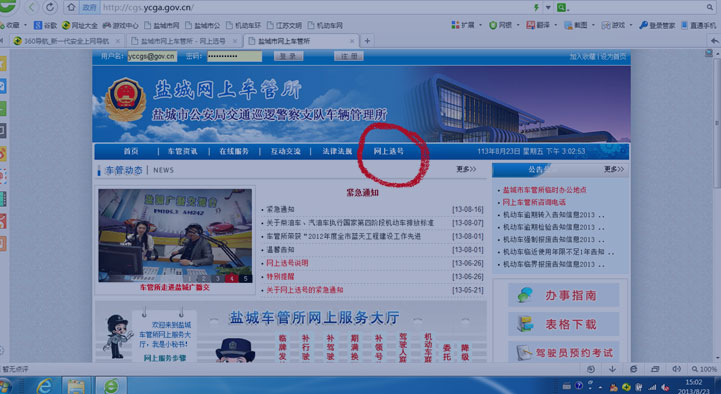Open the 江苏文明 bookmark
Viewport: 721px width, 394px height.
[x=284, y=25]
